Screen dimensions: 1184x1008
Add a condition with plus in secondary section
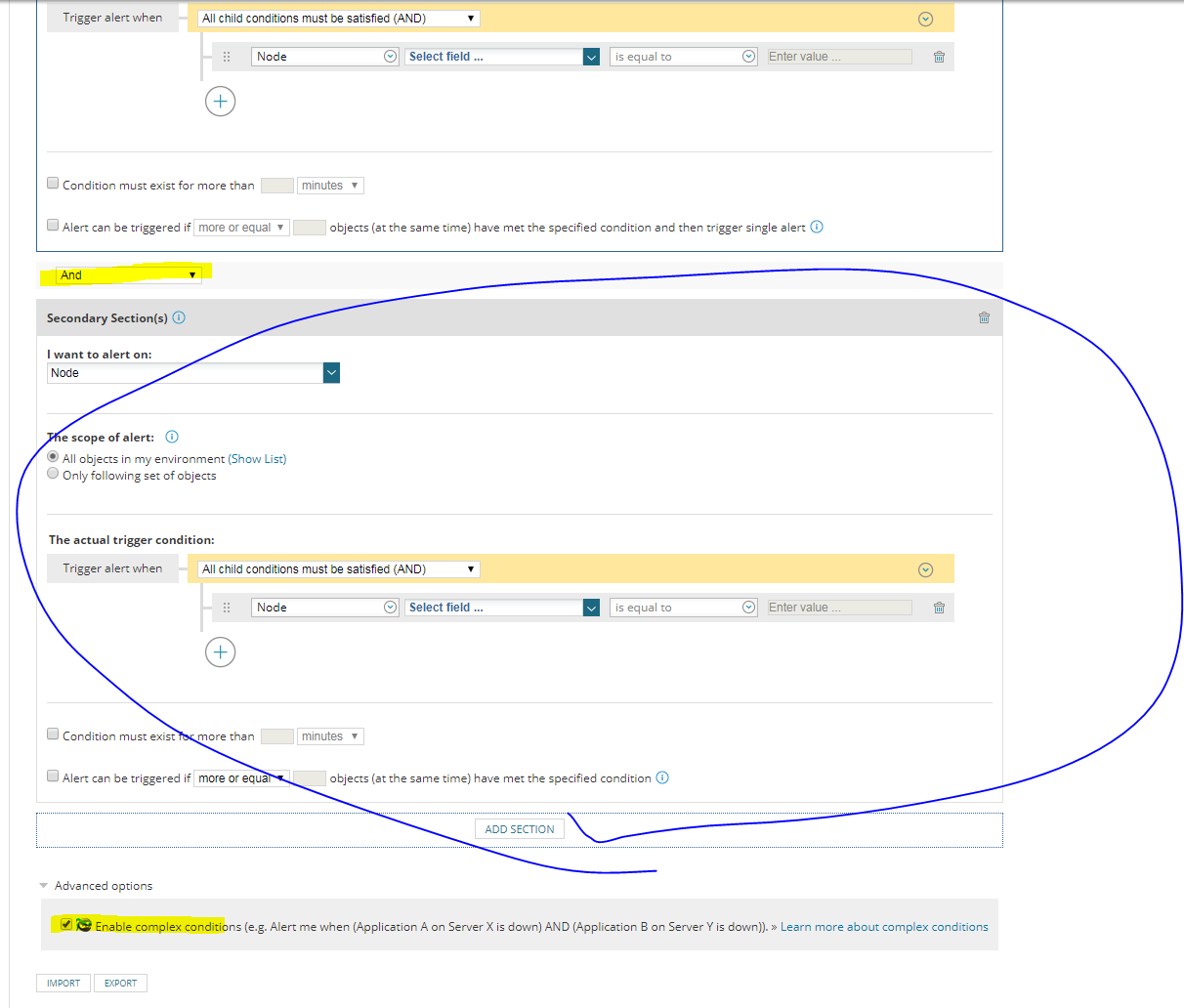[221, 652]
